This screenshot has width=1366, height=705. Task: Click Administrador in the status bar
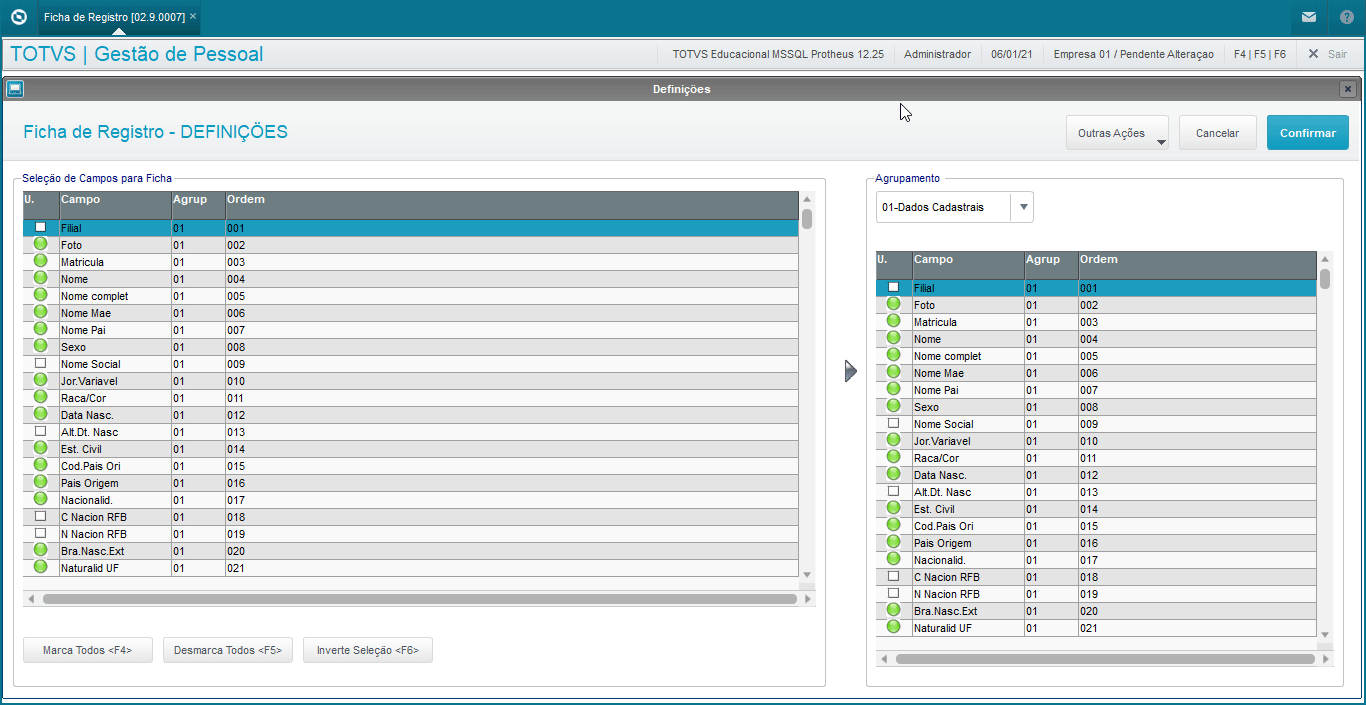coord(937,54)
